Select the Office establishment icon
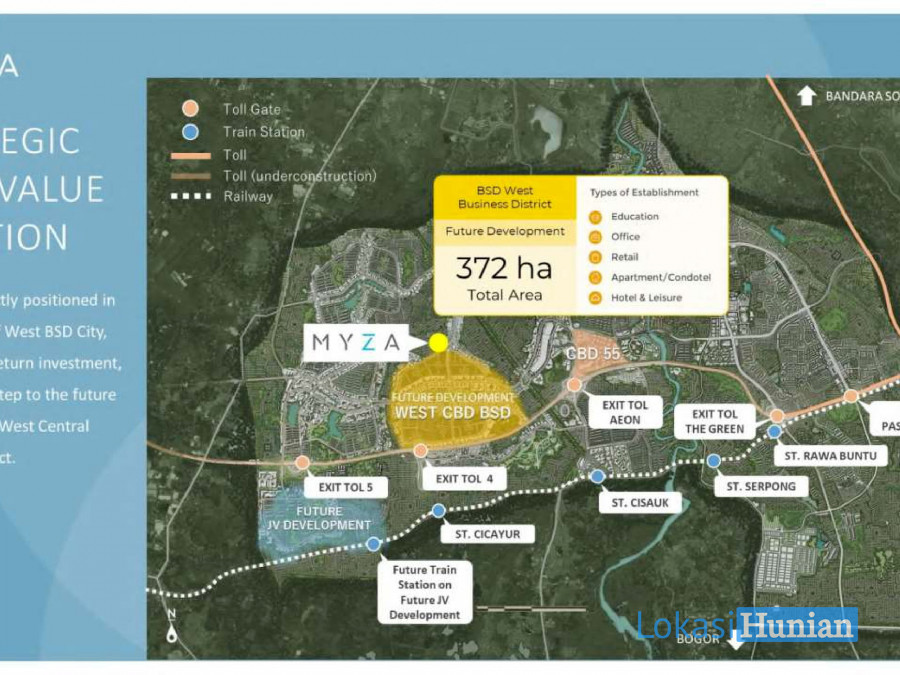 (x=595, y=237)
